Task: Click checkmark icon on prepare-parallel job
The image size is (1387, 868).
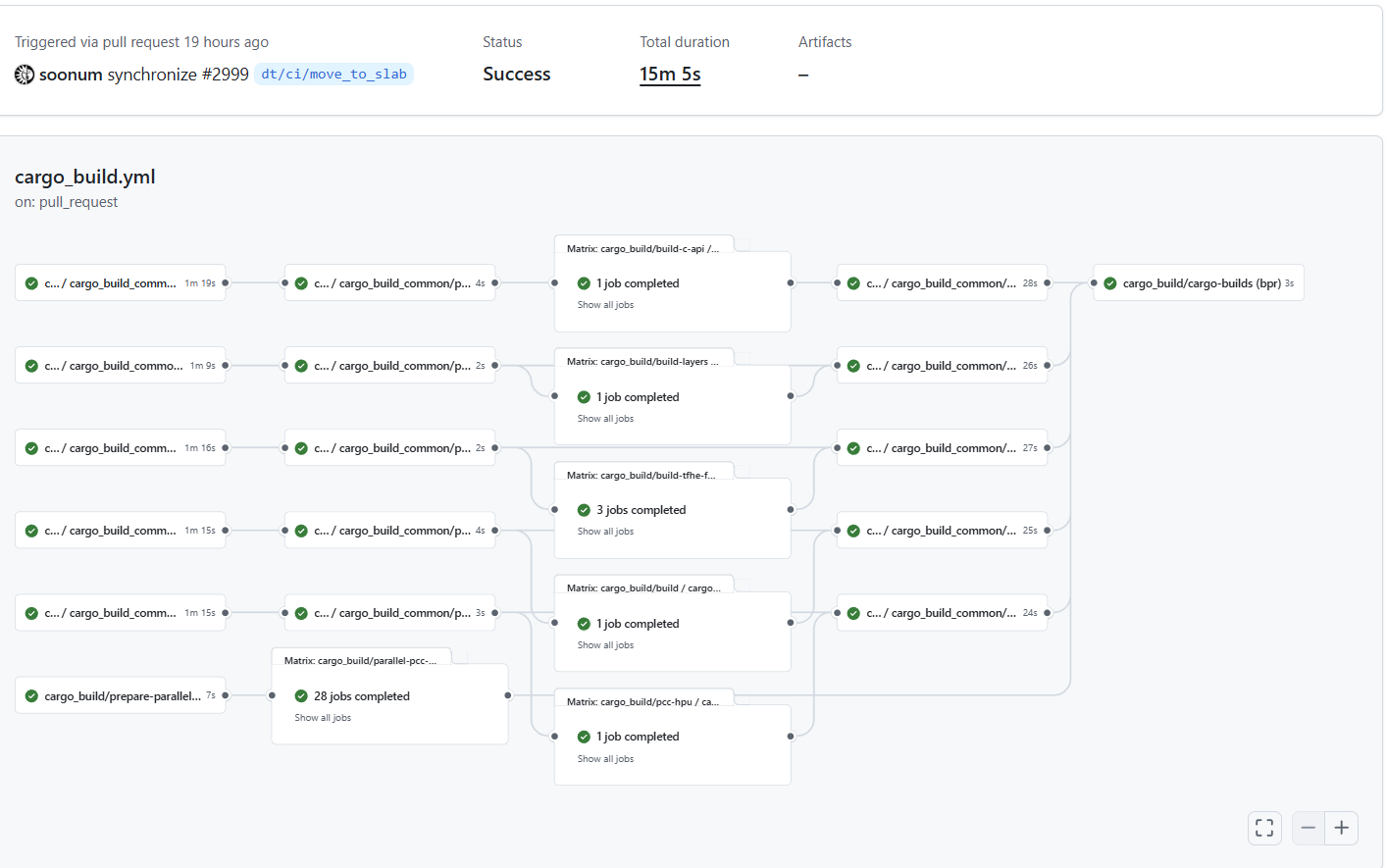Action: coord(31,696)
